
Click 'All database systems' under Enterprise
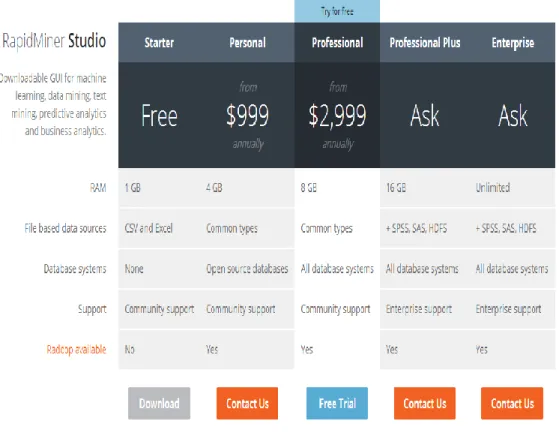pyautogui.click(x=512, y=269)
